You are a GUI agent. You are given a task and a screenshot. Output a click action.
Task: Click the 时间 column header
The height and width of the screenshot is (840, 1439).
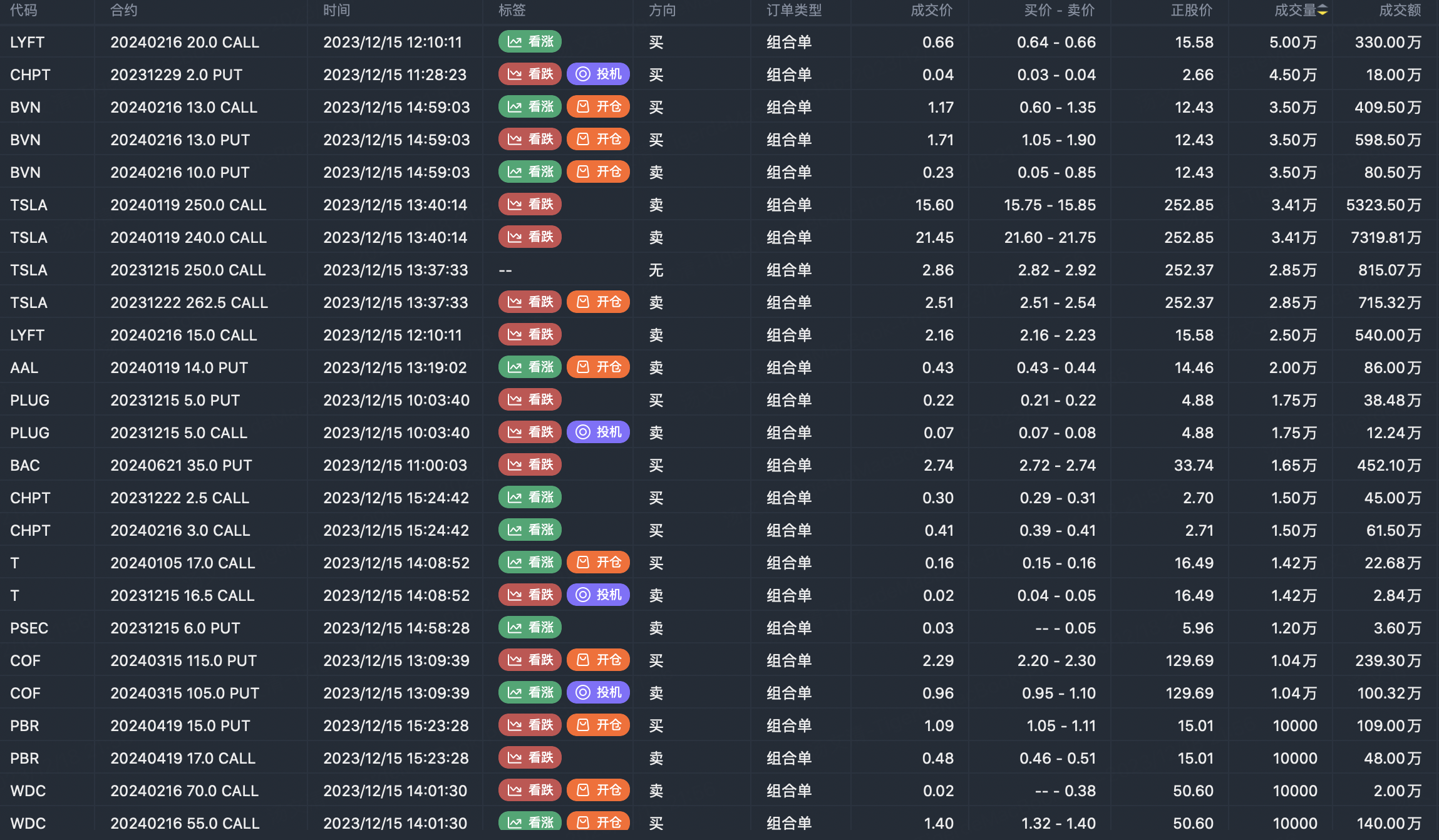point(336,10)
